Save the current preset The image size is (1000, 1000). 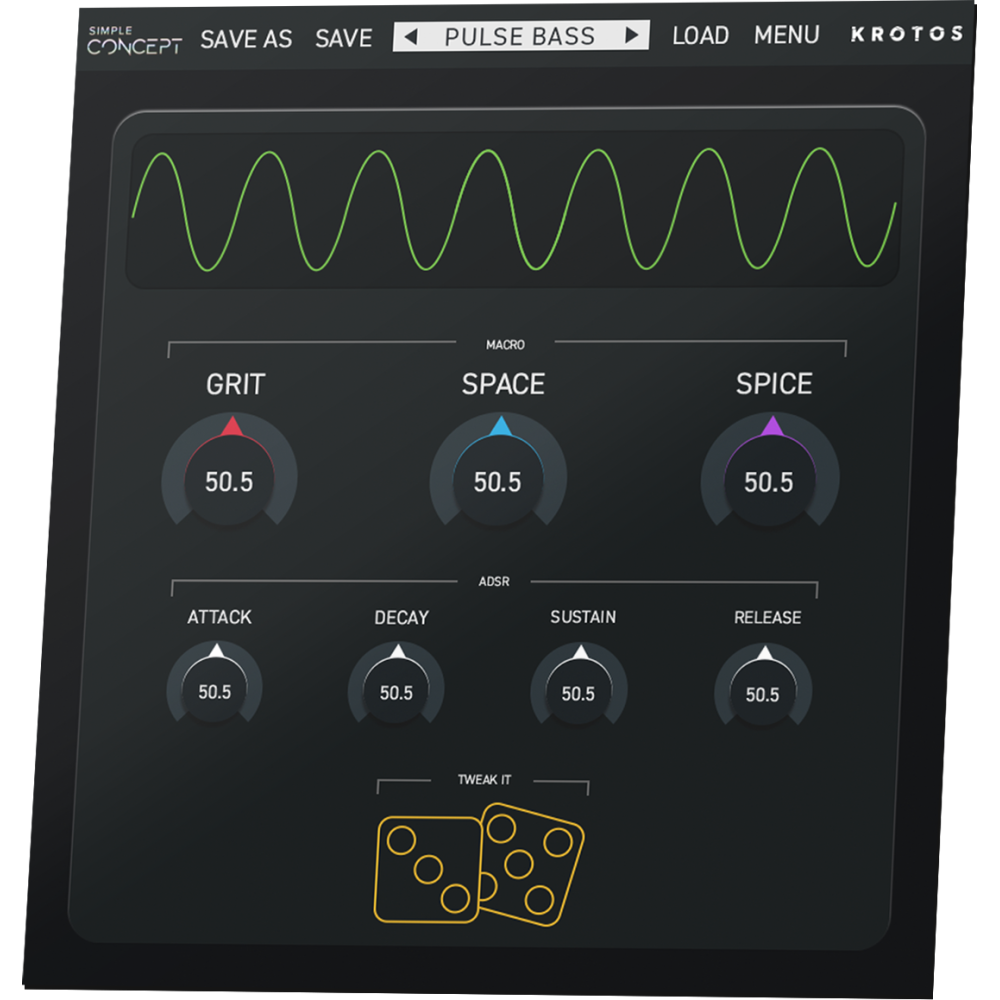pos(343,37)
